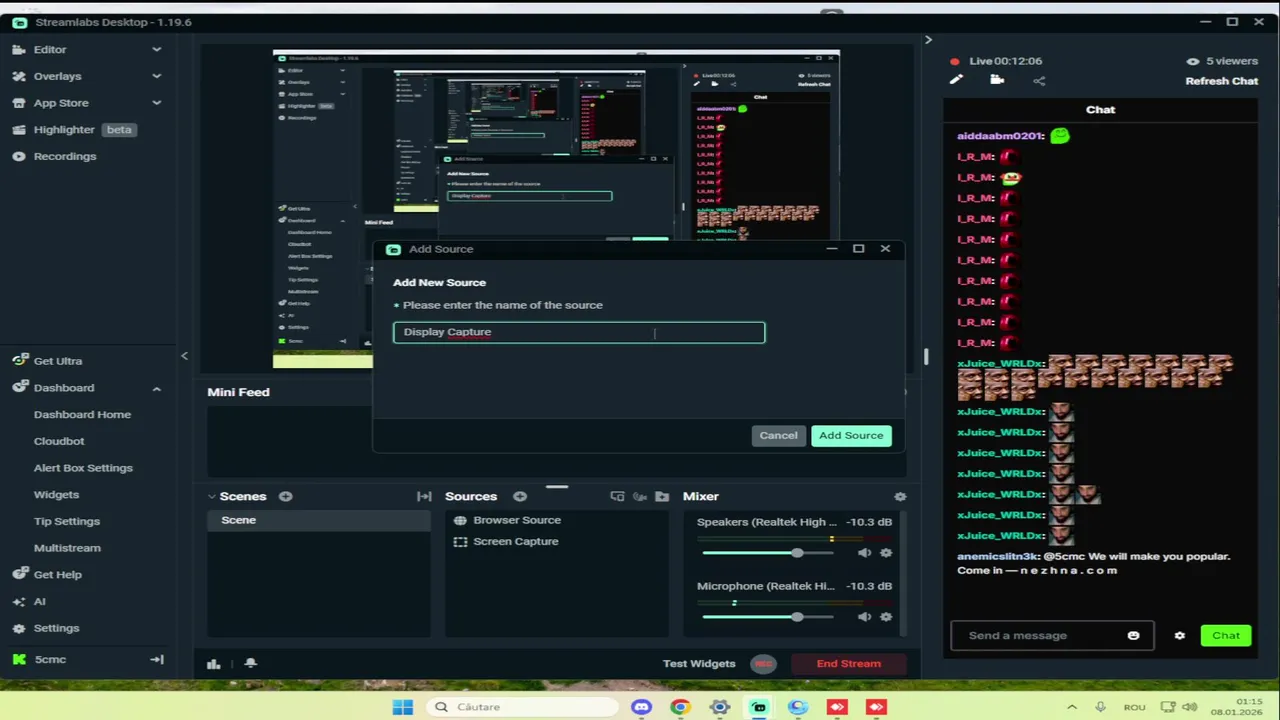The width and height of the screenshot is (1280, 720).
Task: Add a new source with plus icon
Action: tap(520, 496)
